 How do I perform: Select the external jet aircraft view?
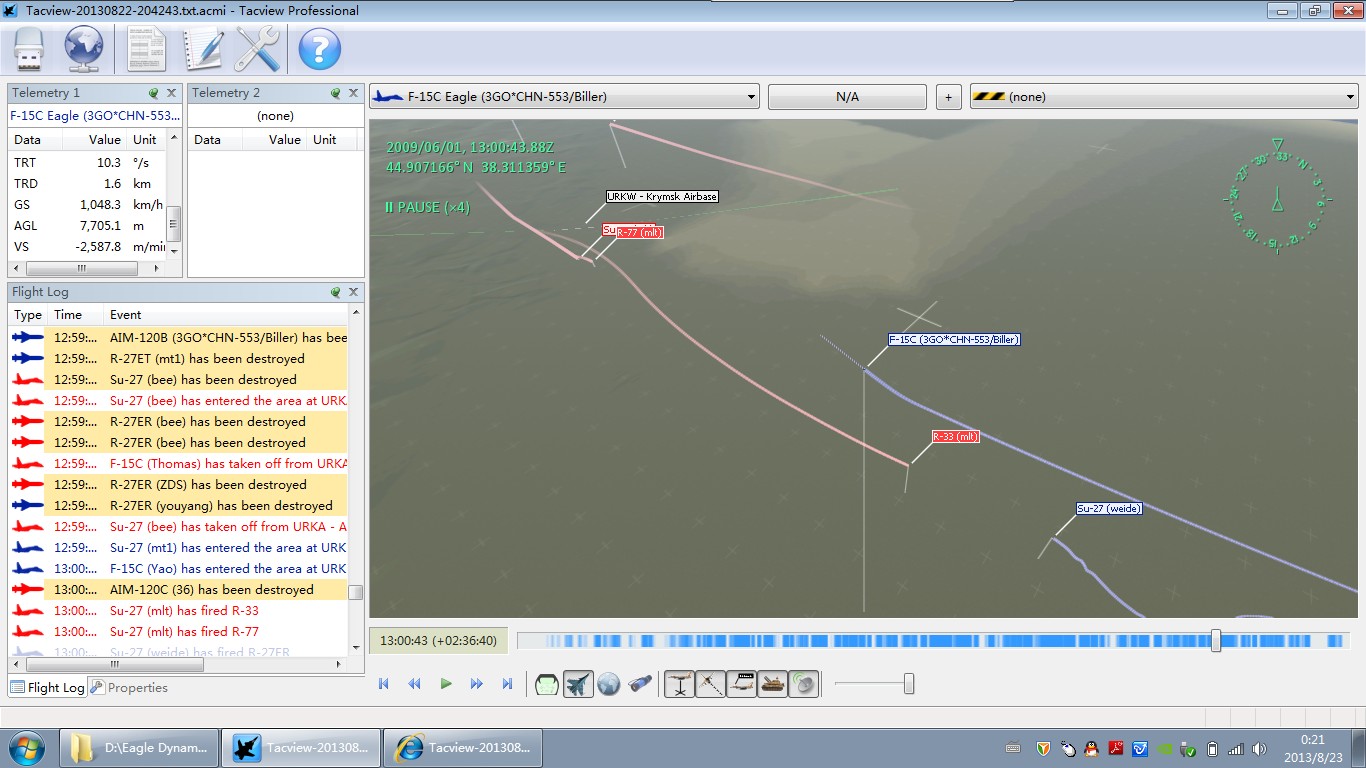point(578,684)
